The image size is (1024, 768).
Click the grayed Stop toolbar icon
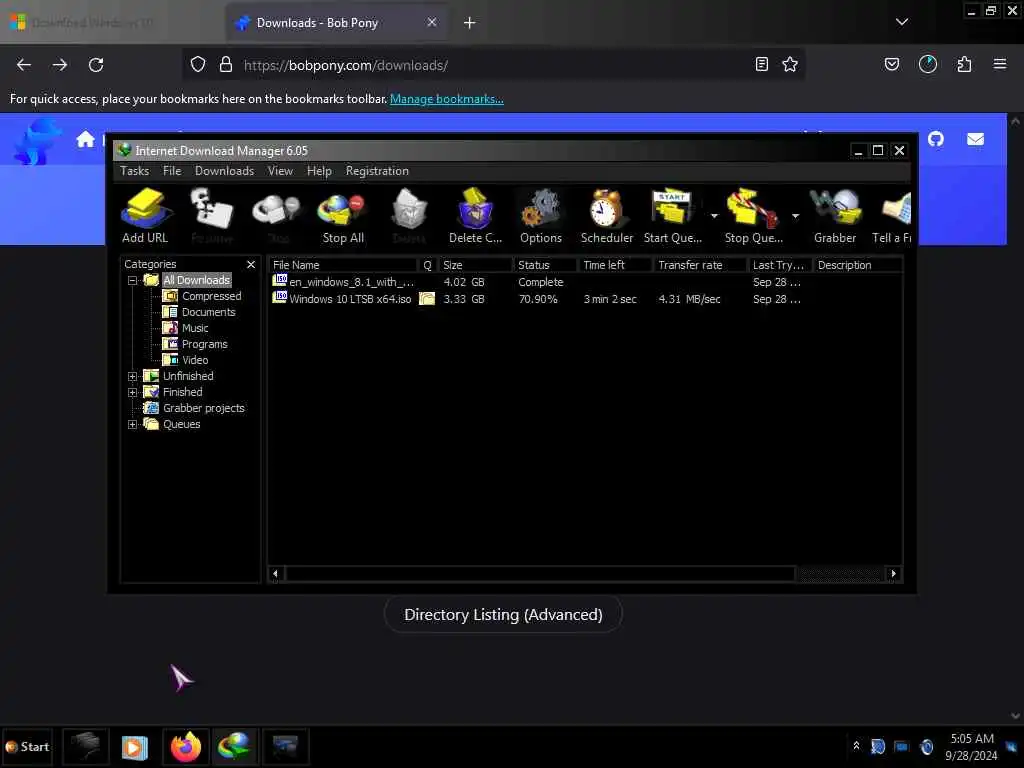tap(278, 216)
